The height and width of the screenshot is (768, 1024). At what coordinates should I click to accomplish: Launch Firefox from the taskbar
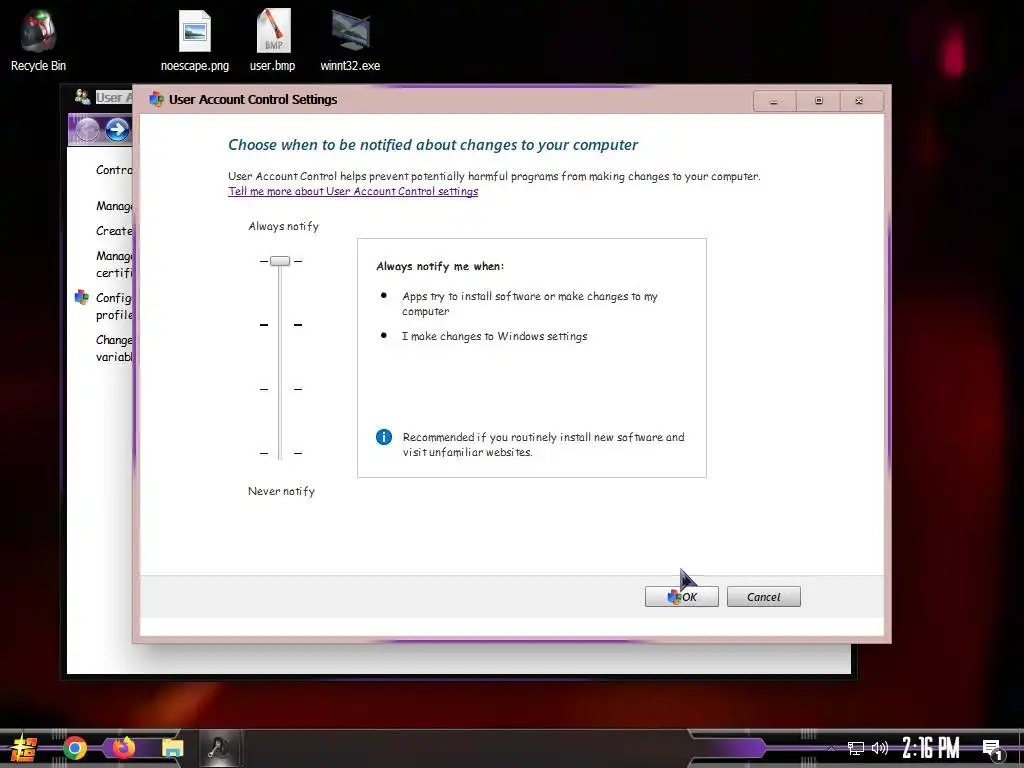click(x=123, y=747)
